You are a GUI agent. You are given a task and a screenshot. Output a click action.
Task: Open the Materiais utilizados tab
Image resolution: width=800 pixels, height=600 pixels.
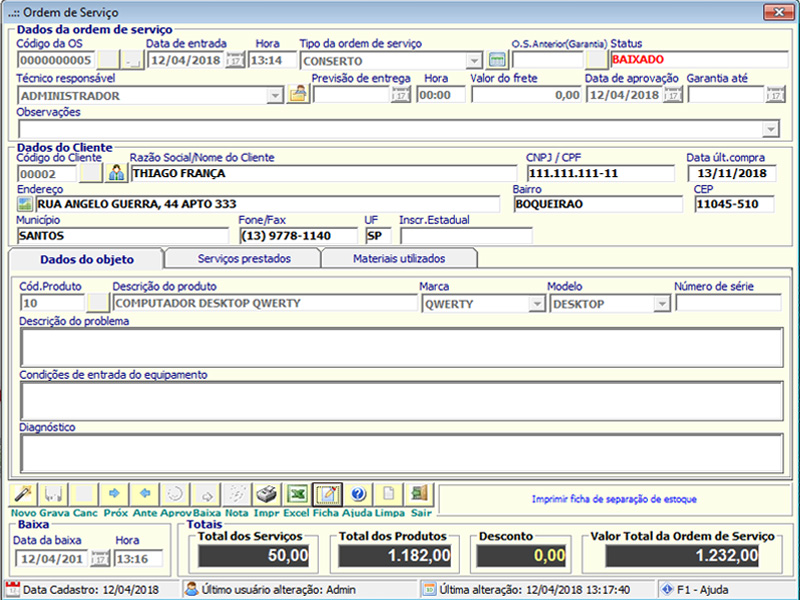pos(399,258)
